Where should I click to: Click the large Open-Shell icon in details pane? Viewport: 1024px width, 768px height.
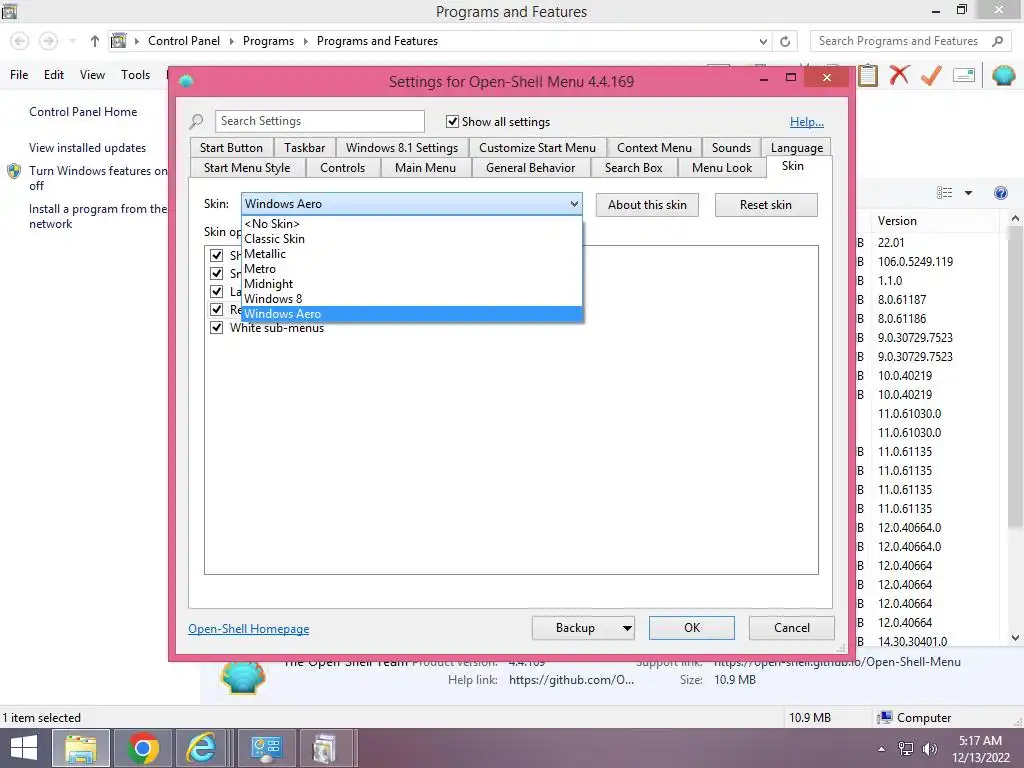[243, 677]
